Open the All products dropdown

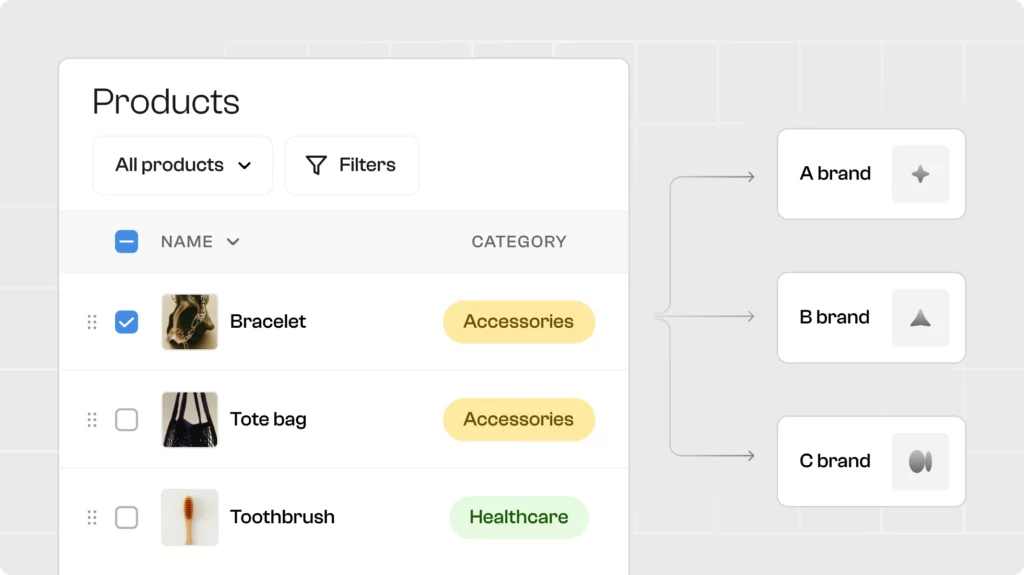pos(183,165)
